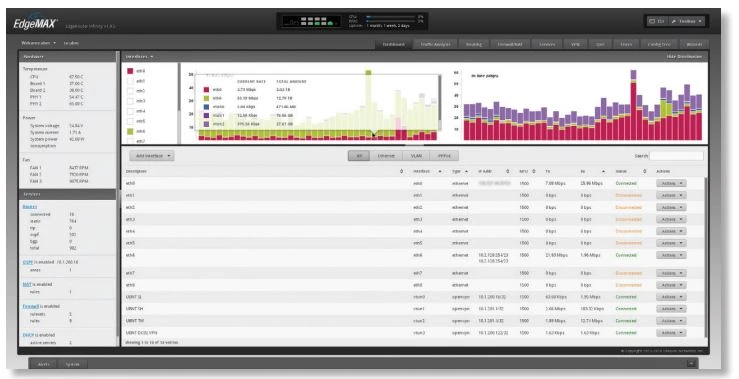The height and width of the screenshot is (379, 739).
Task: Sort the table by Status column arrows
Action: click(x=645, y=171)
